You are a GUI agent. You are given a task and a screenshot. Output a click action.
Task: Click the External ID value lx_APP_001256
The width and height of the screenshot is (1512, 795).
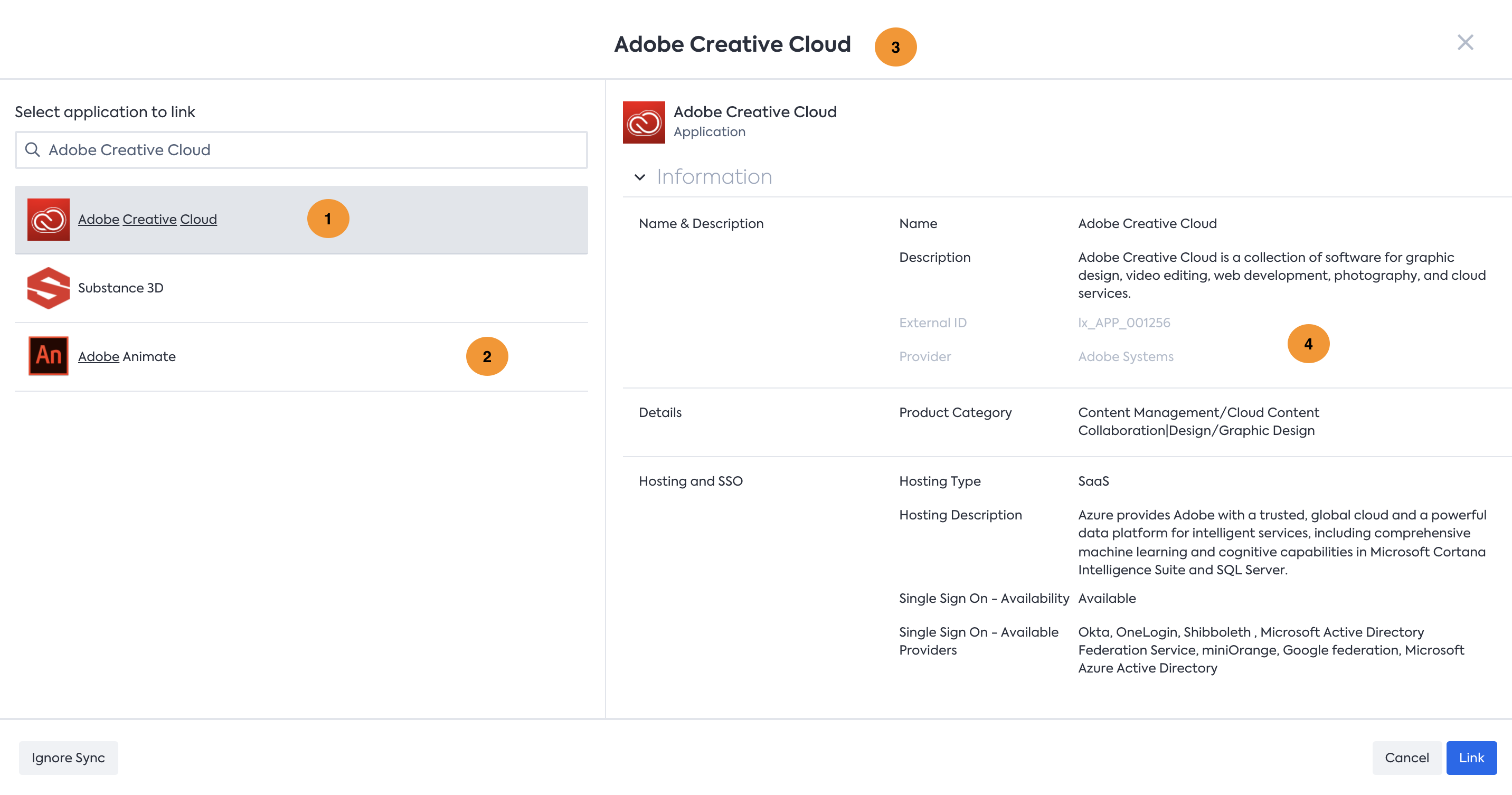1123,323
